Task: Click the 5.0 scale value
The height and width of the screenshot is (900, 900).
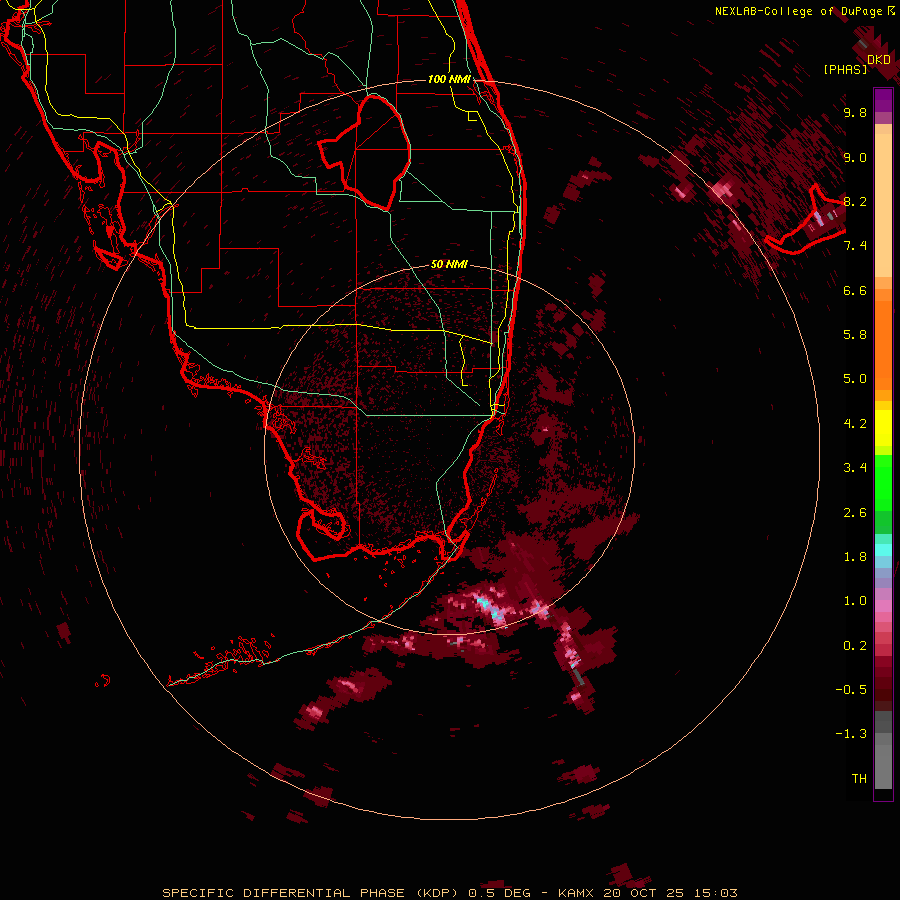Action: 855,379
